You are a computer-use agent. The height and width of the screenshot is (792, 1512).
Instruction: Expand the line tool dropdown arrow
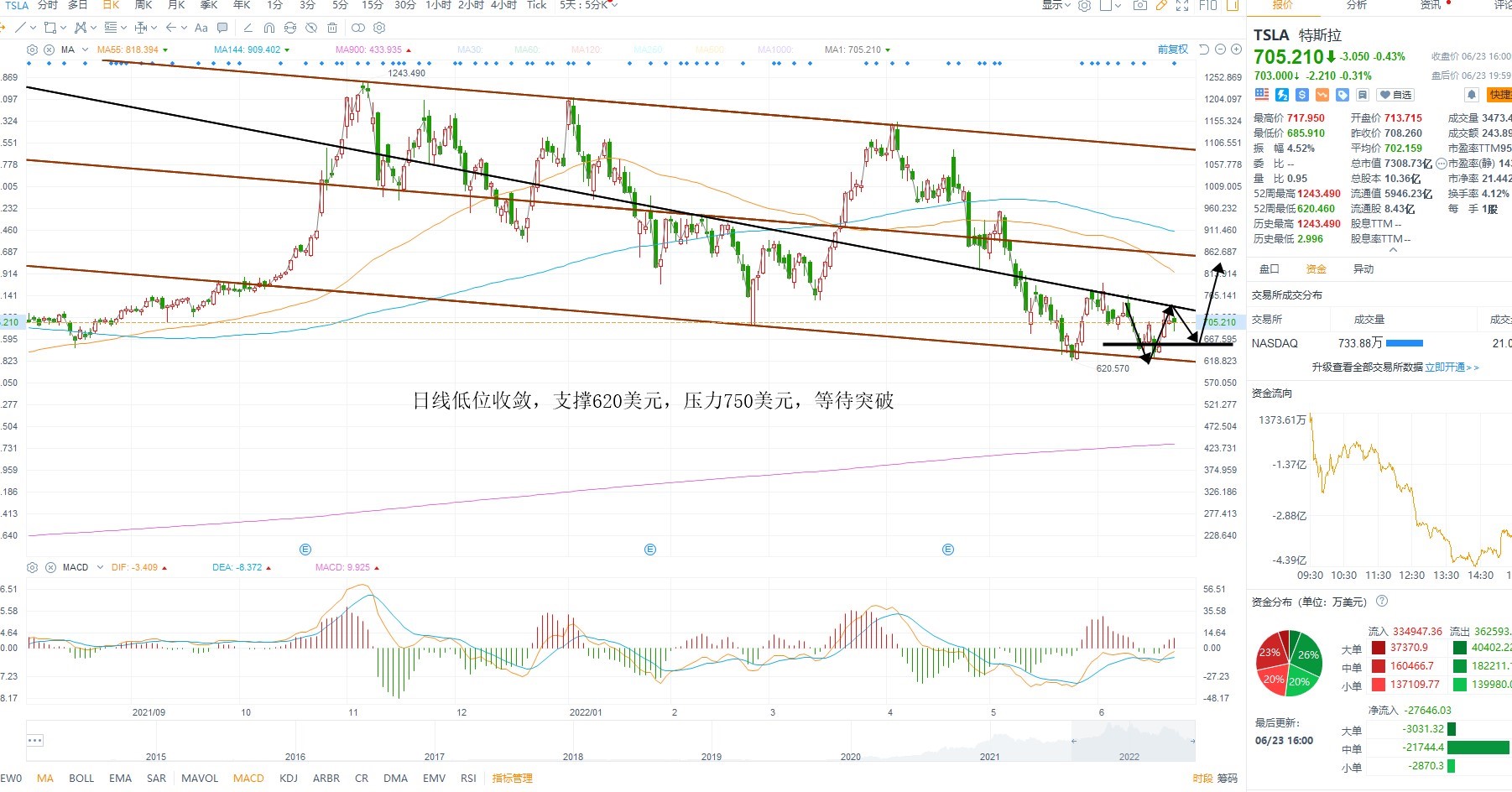34,28
